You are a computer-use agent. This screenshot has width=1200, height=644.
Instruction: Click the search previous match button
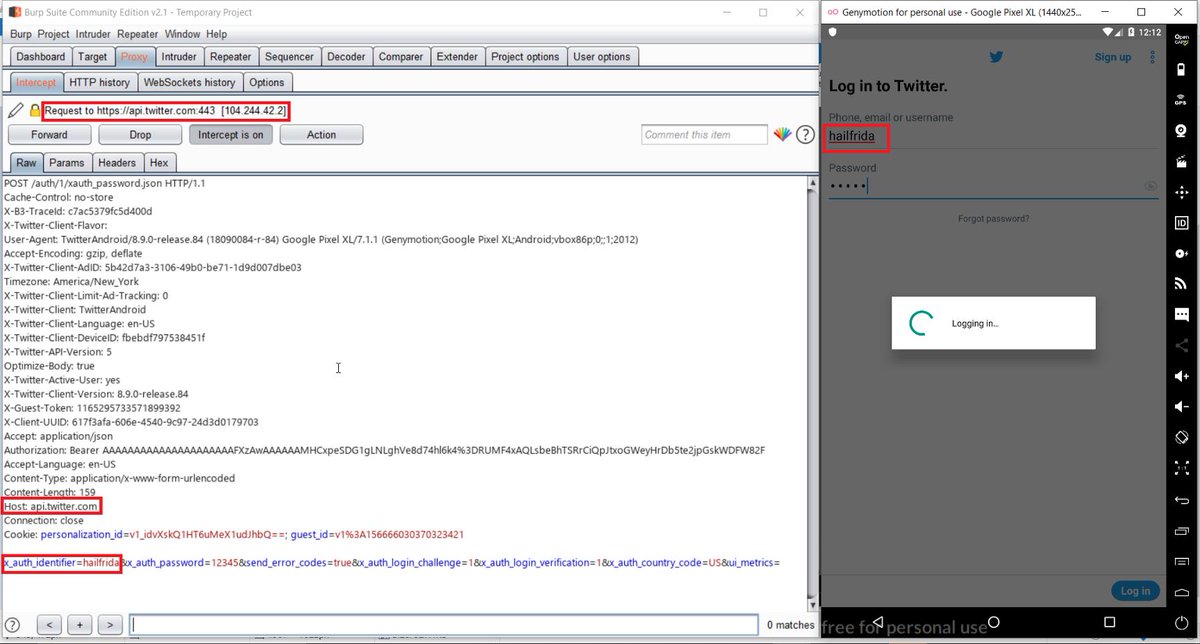point(48,625)
